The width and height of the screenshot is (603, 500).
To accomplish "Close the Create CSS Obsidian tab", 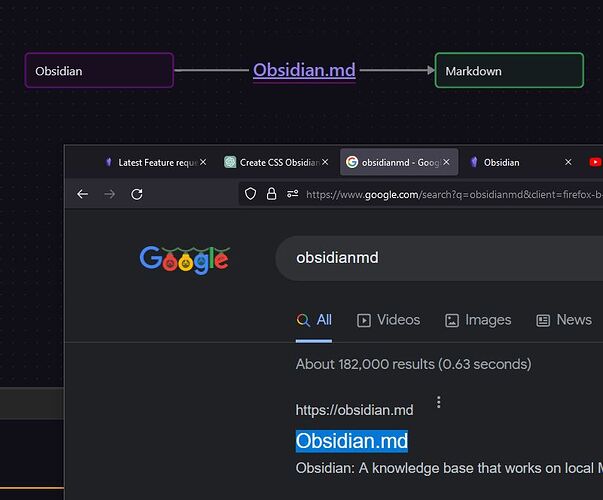I will [325, 162].
